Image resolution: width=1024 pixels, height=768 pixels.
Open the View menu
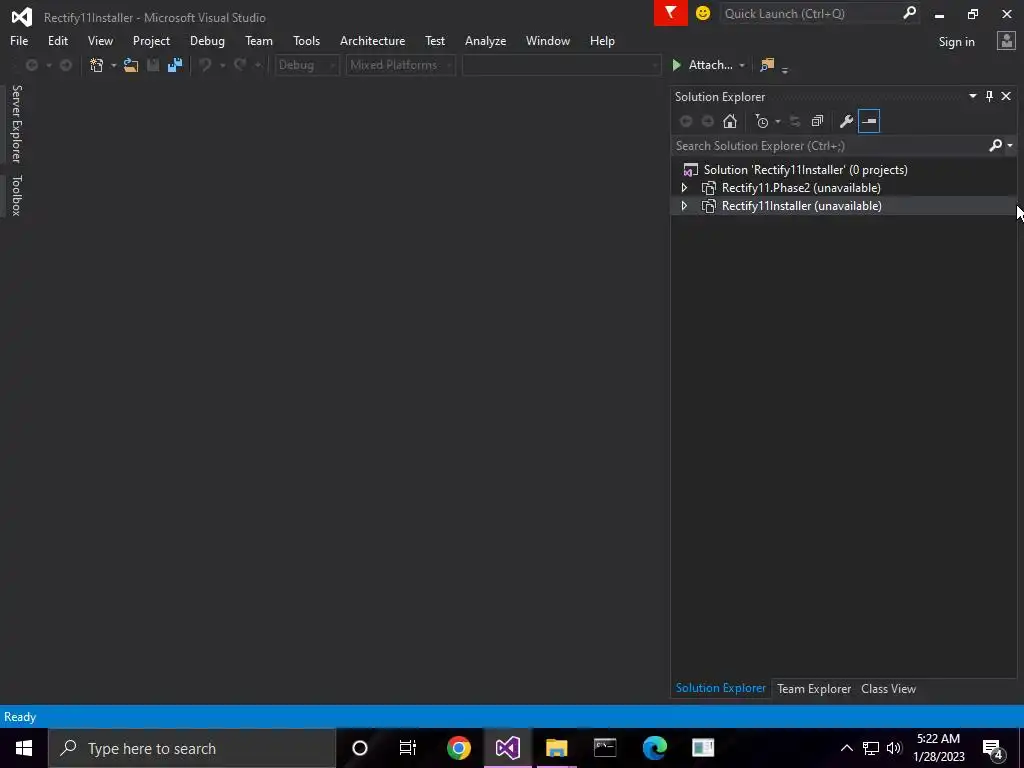point(100,40)
